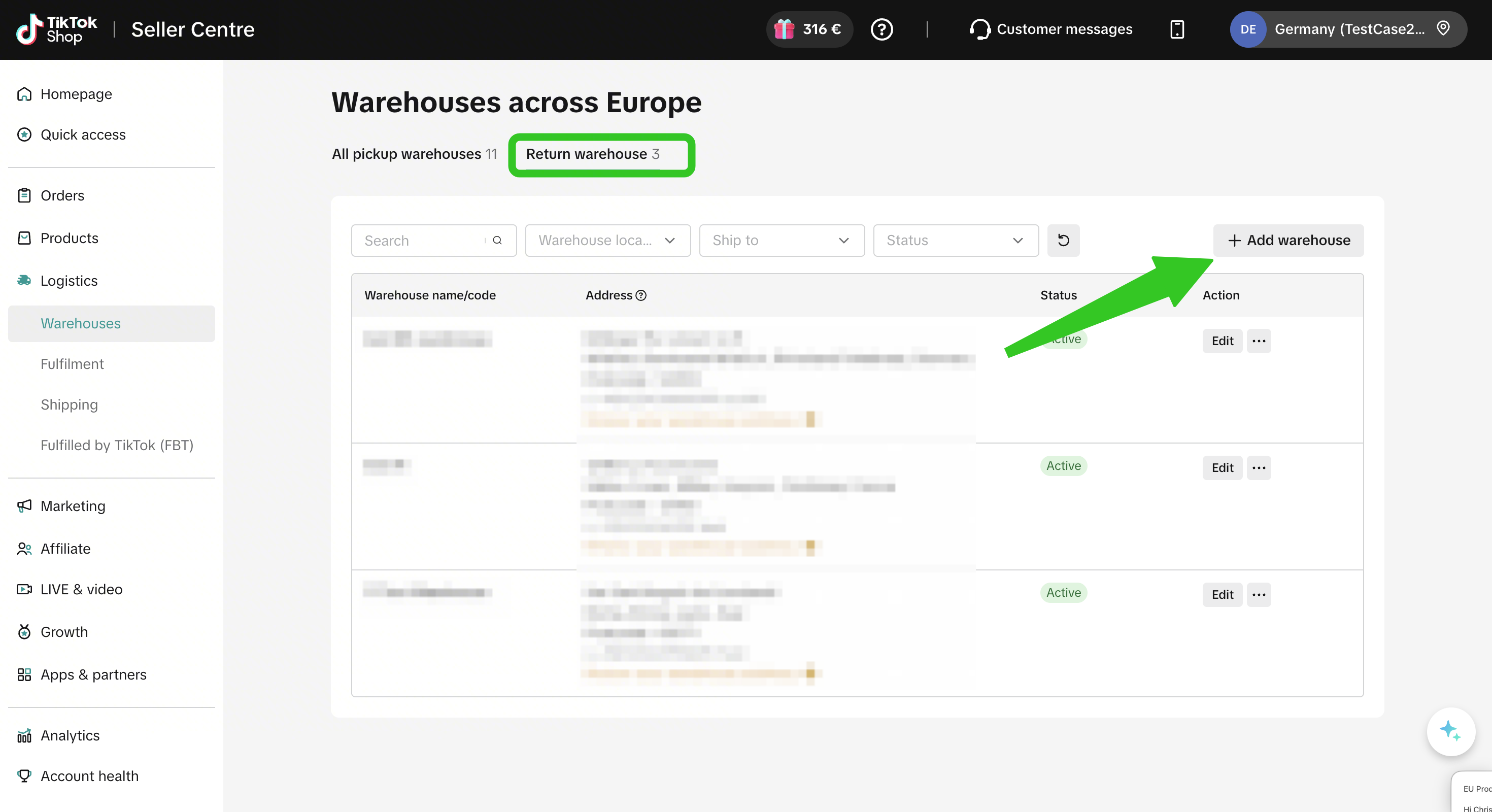Screen dimensions: 1492x812
Task: Click the mobile phone icon in header
Action: tap(1177, 29)
